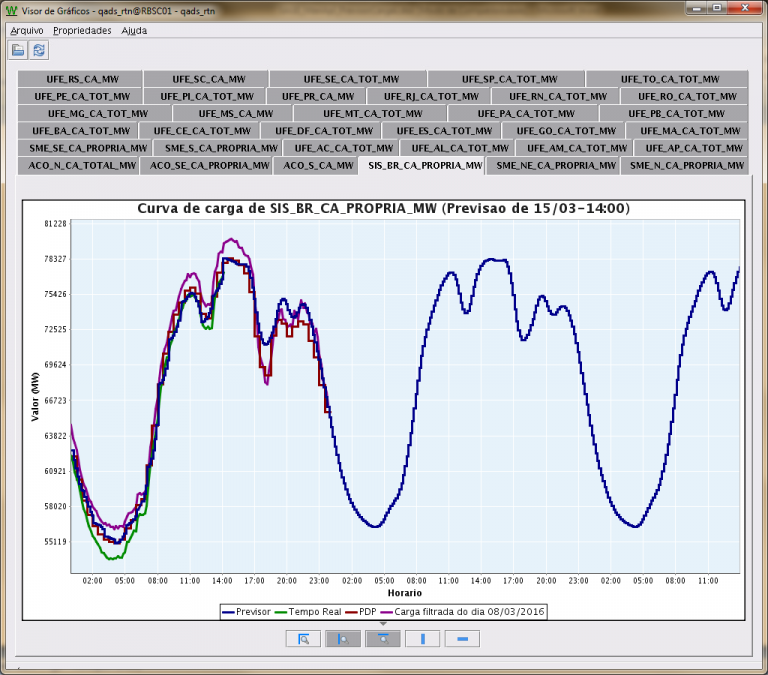Image resolution: width=768 pixels, height=675 pixels.
Task: Open the Arquivo menu
Action: click(x=26, y=31)
